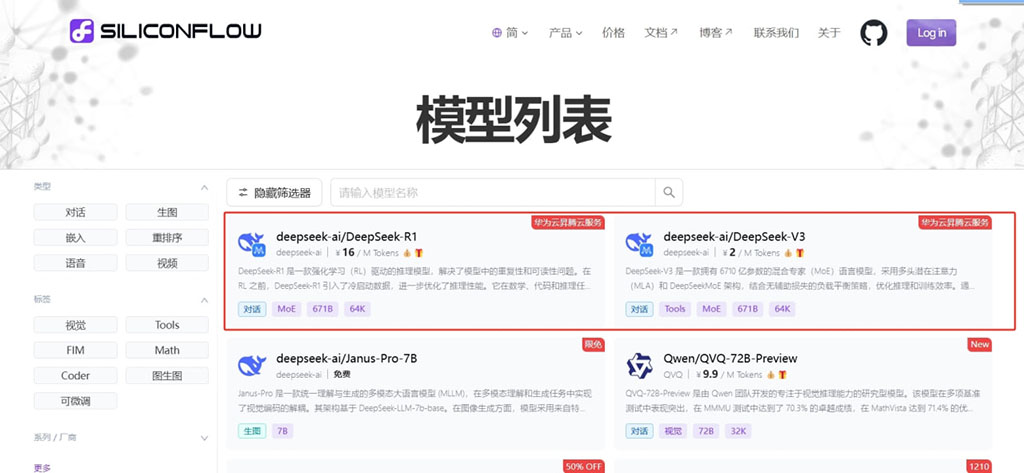The image size is (1024, 473).
Task: Click the globe language icon
Action: (x=497, y=33)
